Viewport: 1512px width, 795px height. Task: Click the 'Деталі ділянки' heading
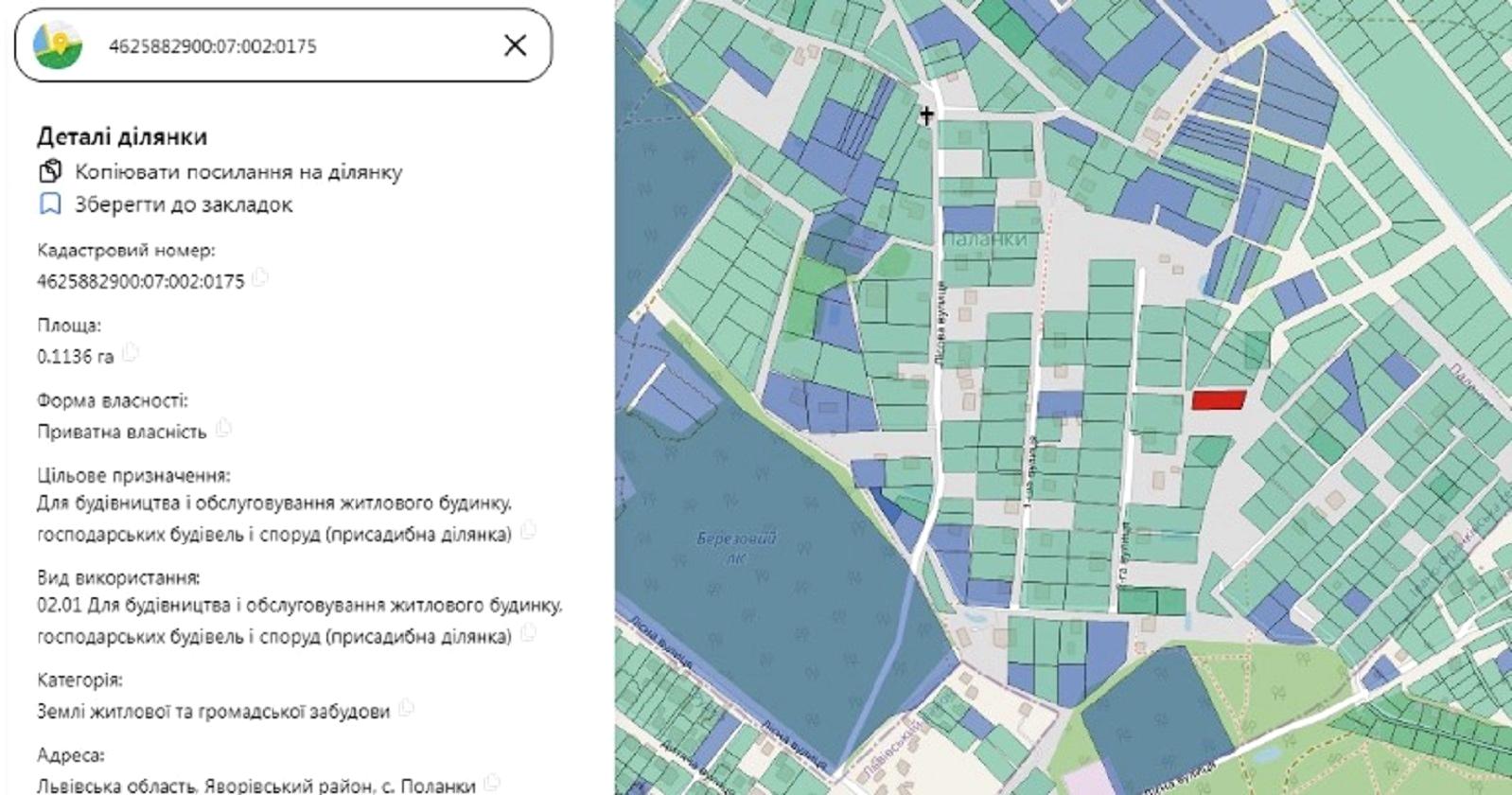click(x=122, y=136)
